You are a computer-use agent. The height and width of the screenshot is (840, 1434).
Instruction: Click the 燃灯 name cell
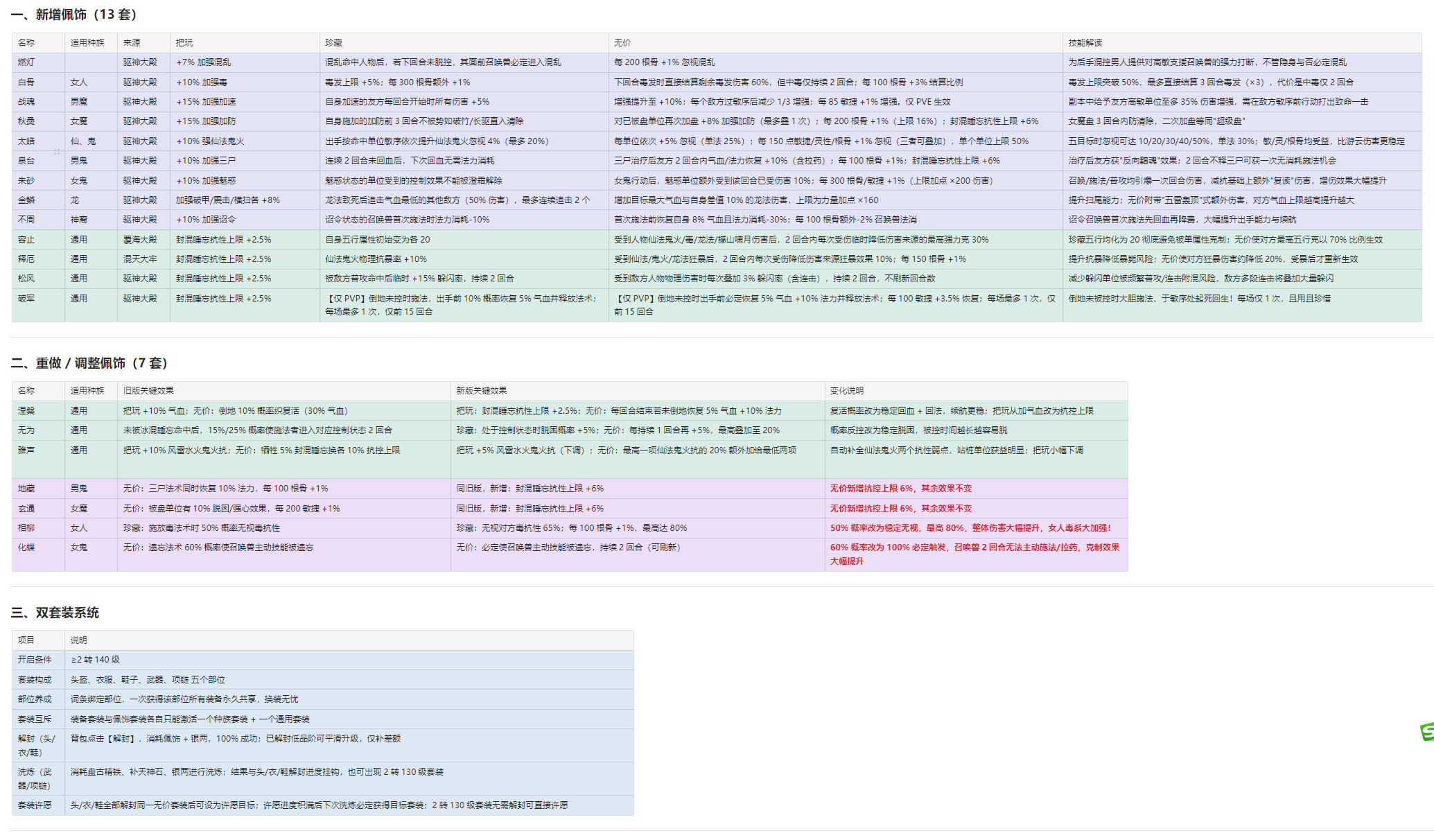click(x=26, y=62)
